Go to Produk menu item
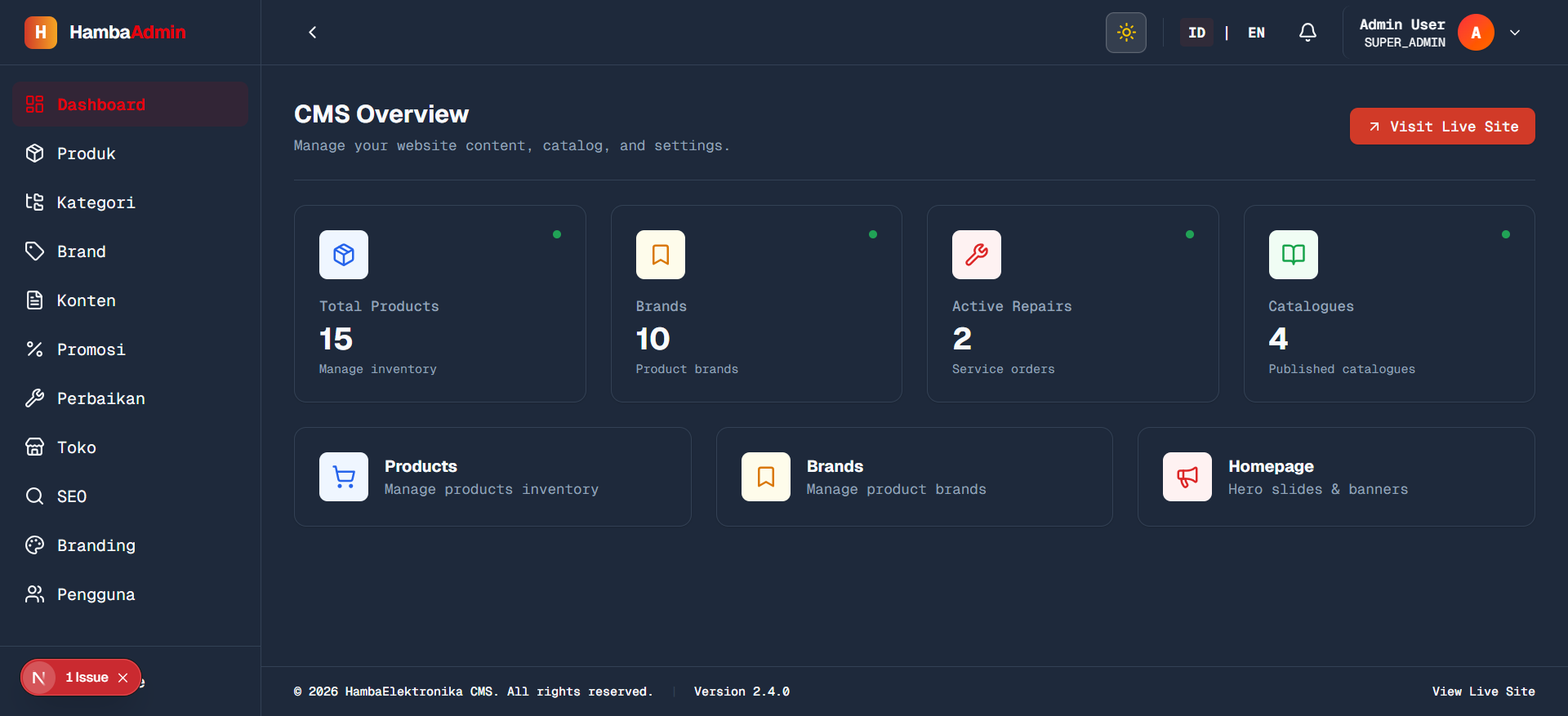The image size is (1568, 716). click(131, 153)
